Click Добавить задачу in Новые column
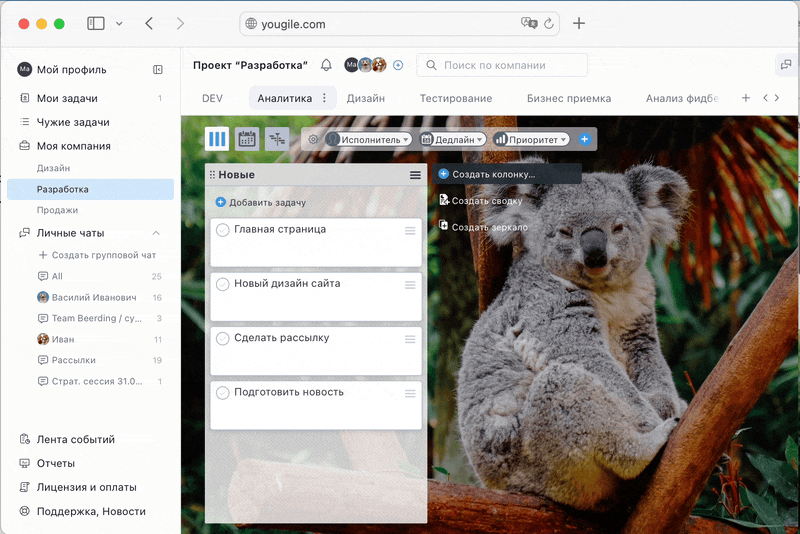 [x=260, y=203]
